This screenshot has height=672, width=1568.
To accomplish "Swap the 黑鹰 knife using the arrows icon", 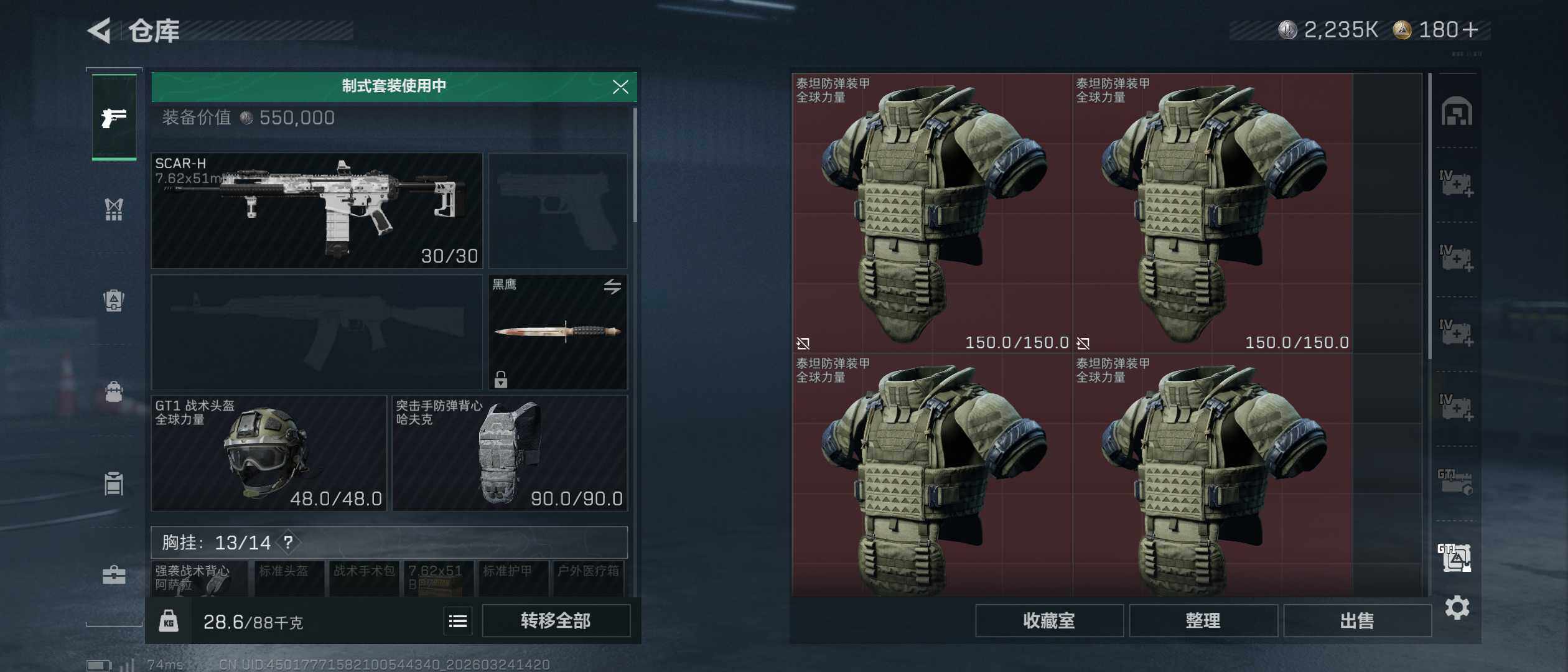I will (x=612, y=286).
